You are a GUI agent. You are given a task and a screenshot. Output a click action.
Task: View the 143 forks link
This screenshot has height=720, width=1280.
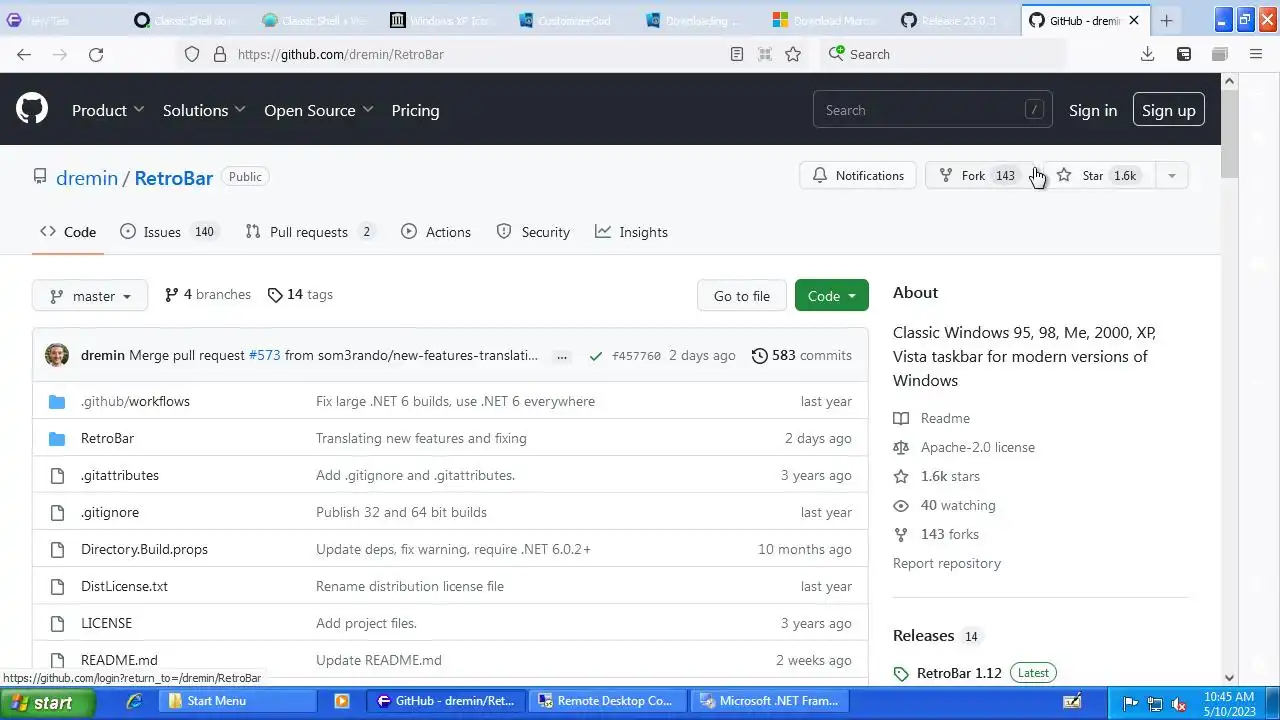937,534
